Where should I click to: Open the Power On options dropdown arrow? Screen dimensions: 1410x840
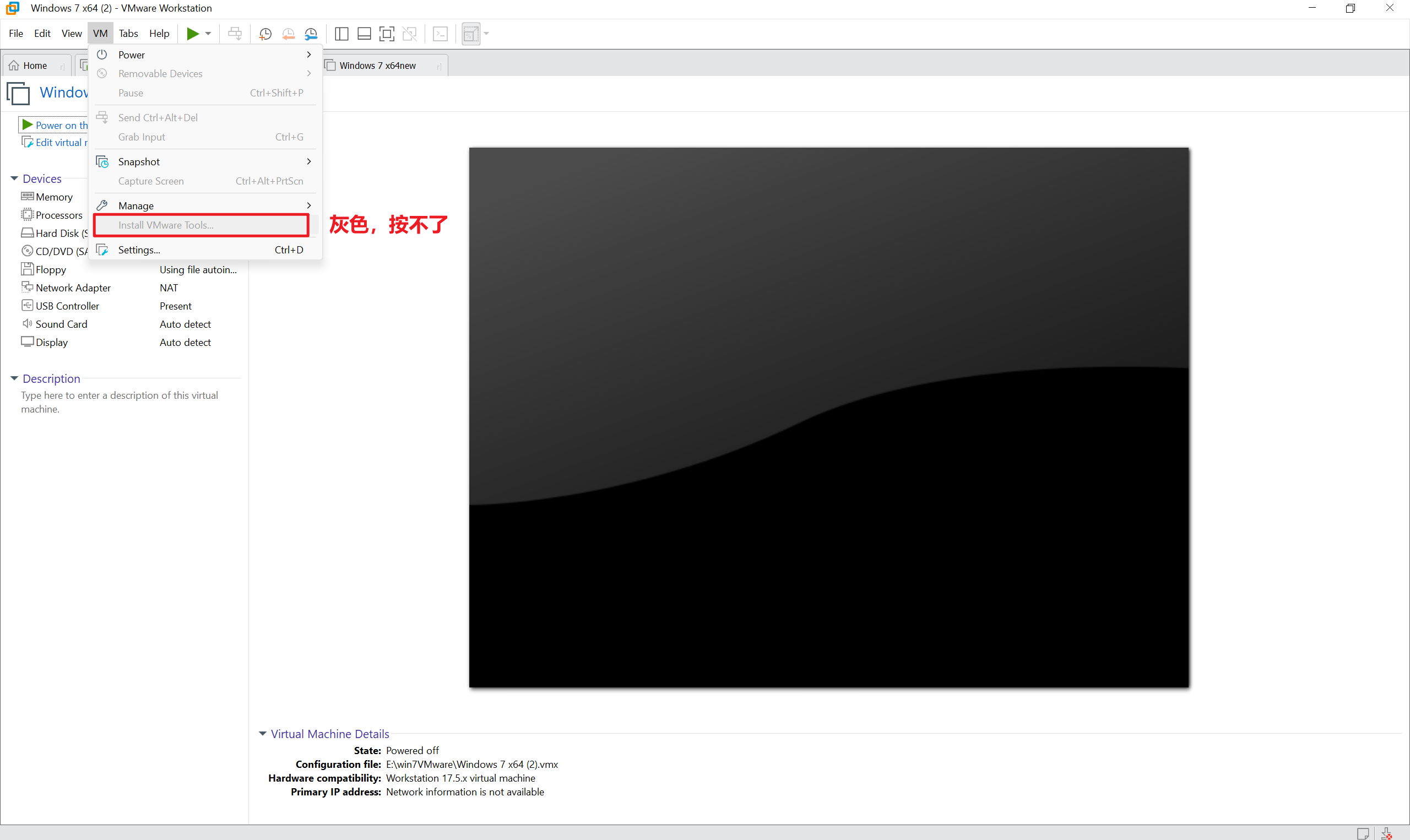click(x=207, y=34)
